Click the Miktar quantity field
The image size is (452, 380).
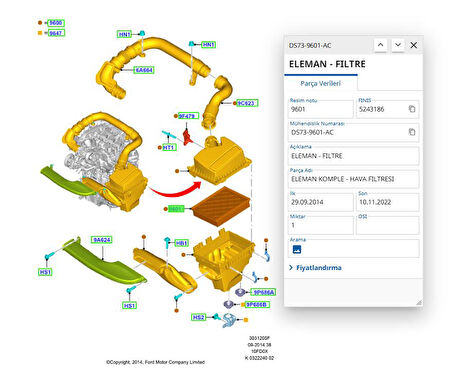[x=321, y=225]
